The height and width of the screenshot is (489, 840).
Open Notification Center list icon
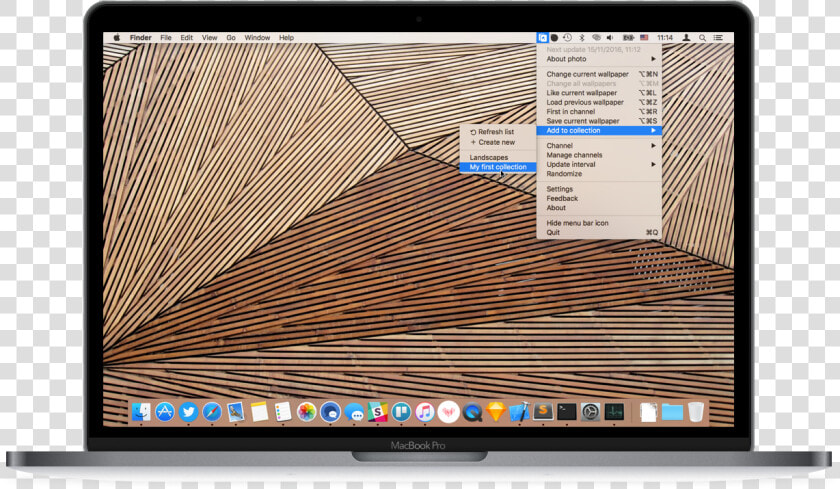718,37
